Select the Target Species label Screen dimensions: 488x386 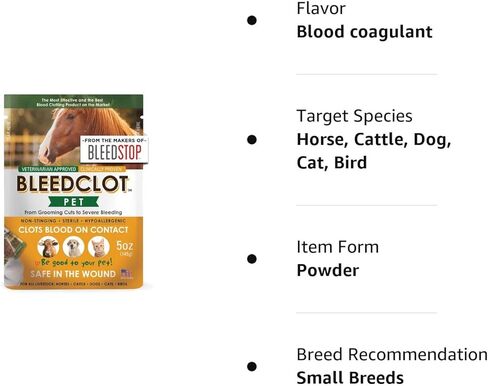(355, 116)
